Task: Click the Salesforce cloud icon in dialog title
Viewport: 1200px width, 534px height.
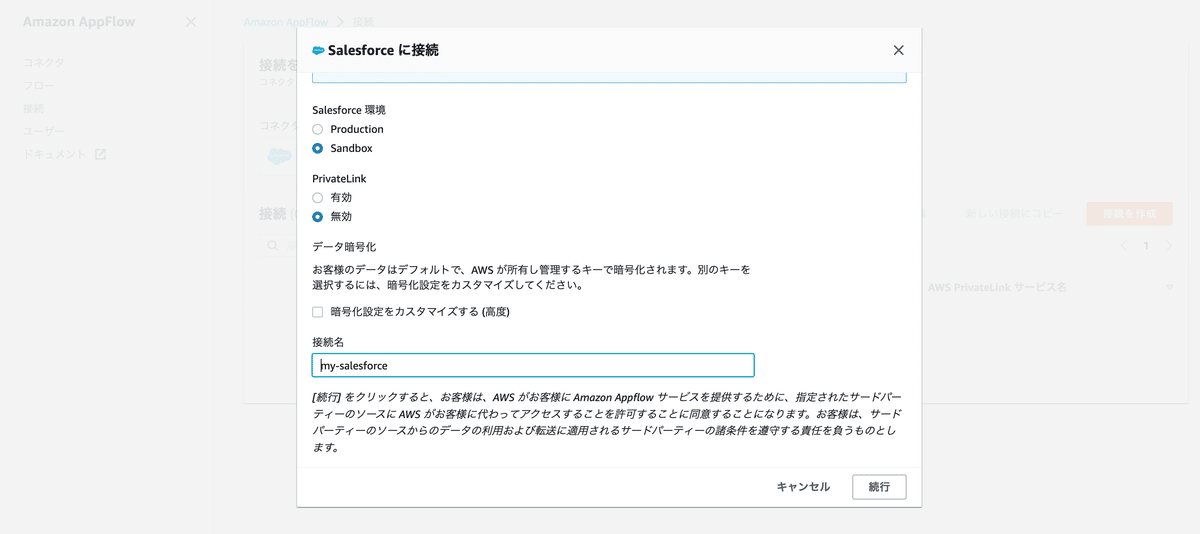Action: (x=318, y=50)
